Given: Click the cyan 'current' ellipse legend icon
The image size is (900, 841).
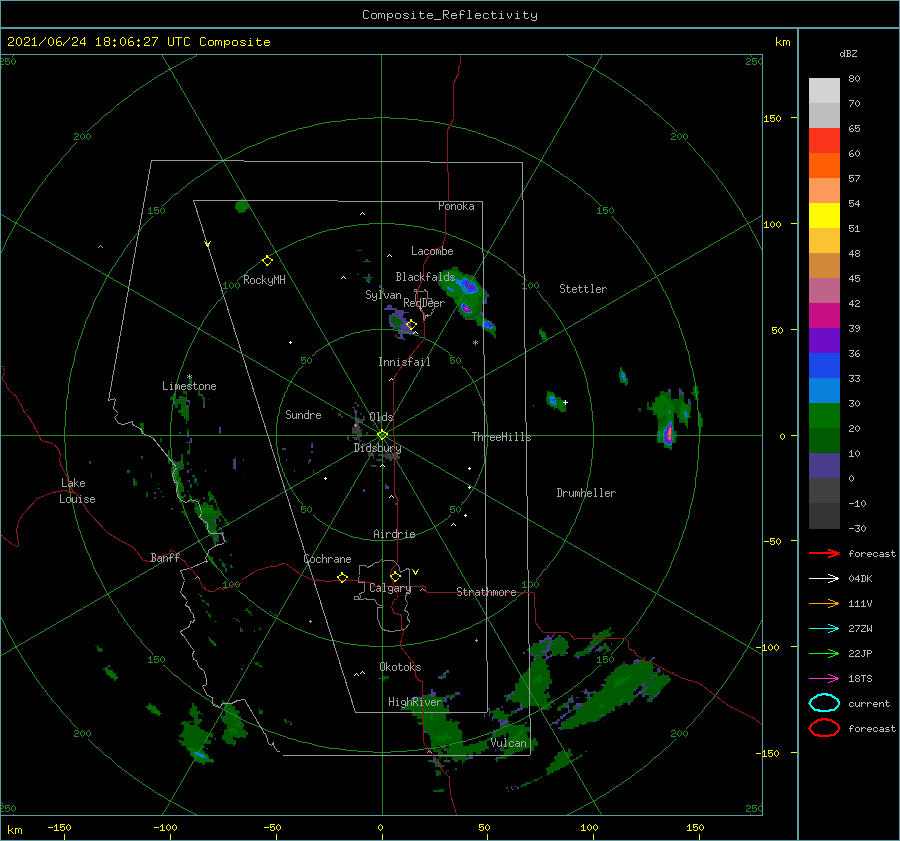Looking at the screenshot, I should coord(824,703).
